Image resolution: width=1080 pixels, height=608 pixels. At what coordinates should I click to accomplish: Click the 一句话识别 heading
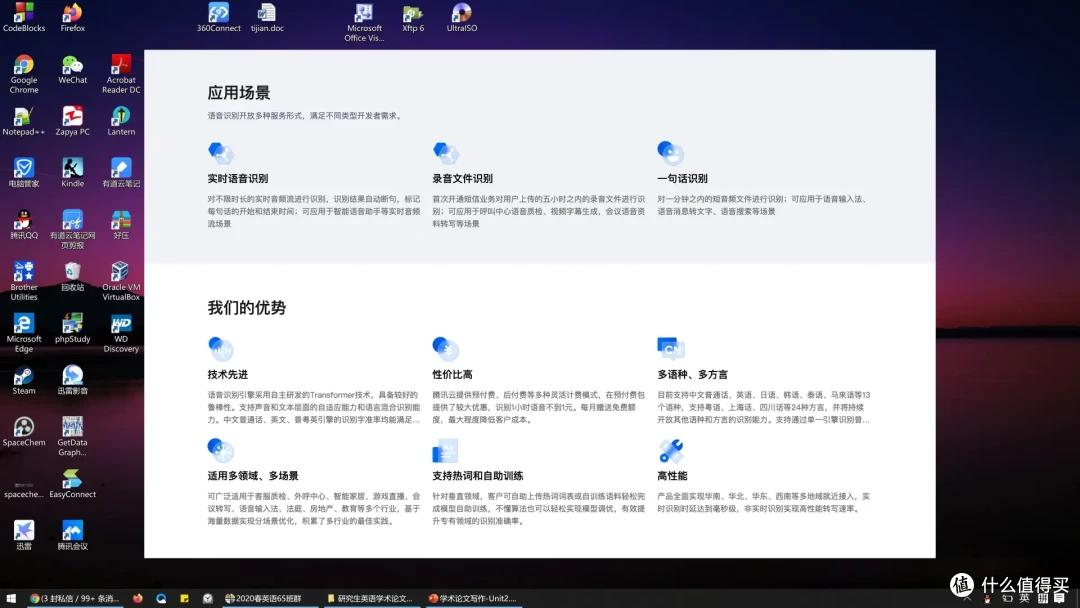pos(682,178)
